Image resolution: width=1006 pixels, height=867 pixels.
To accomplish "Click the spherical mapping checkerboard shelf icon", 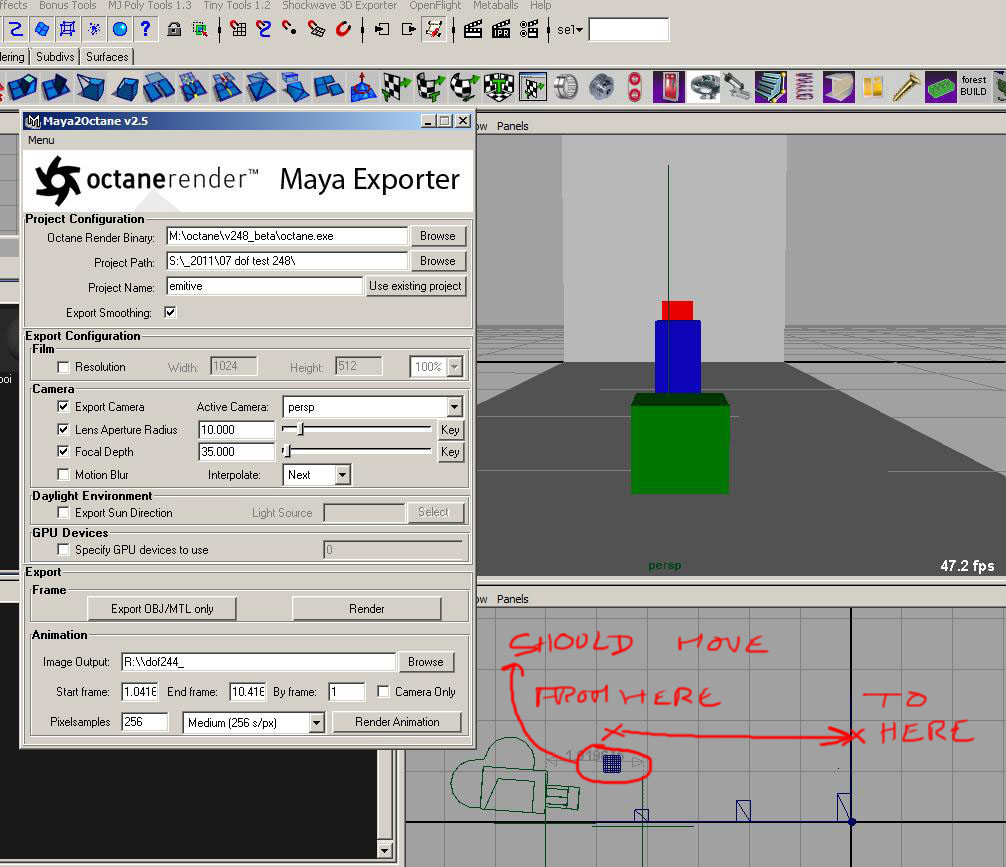I will 465,87.
